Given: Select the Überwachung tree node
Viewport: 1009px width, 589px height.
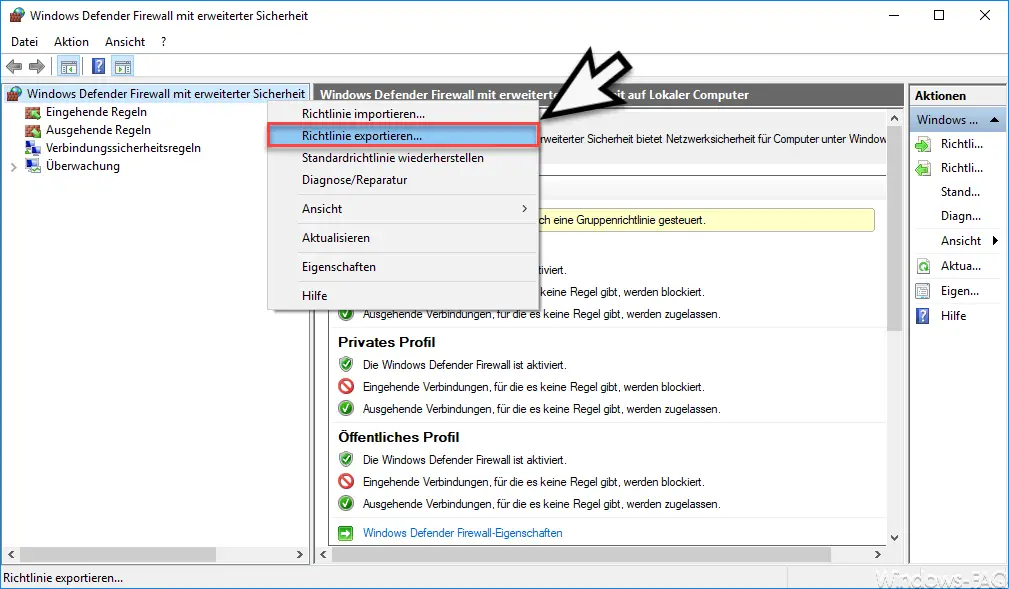Looking at the screenshot, I should pos(82,166).
